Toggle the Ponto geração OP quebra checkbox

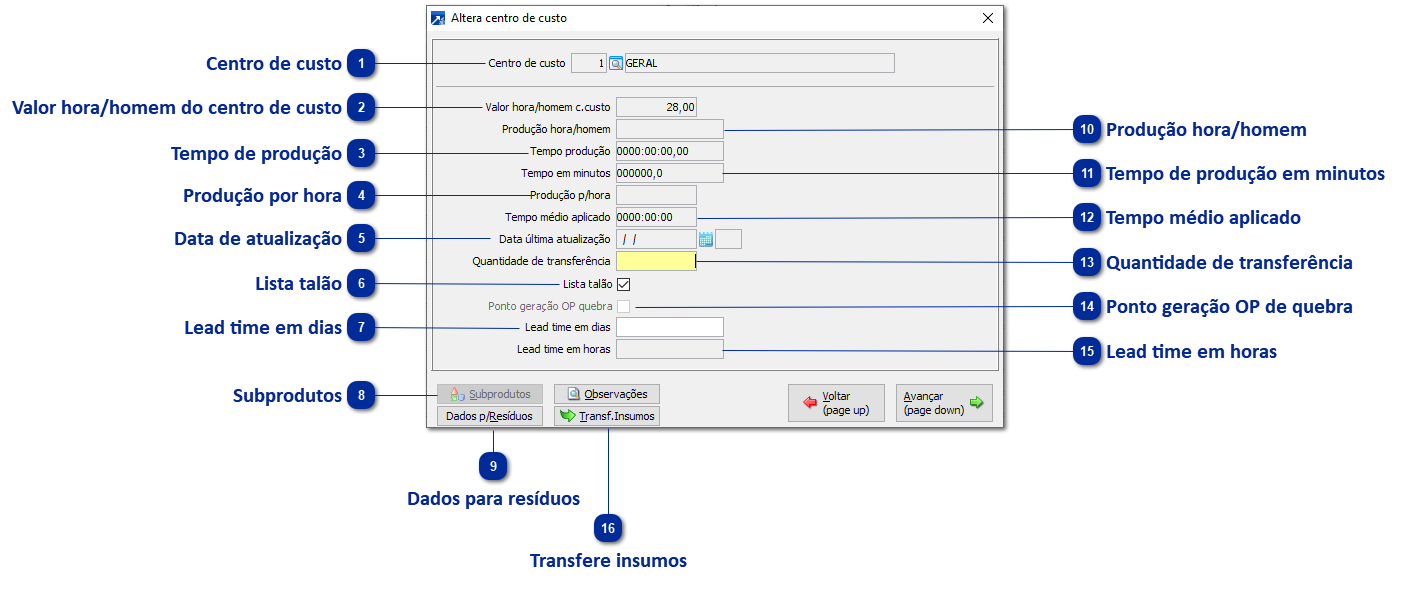[x=624, y=306]
